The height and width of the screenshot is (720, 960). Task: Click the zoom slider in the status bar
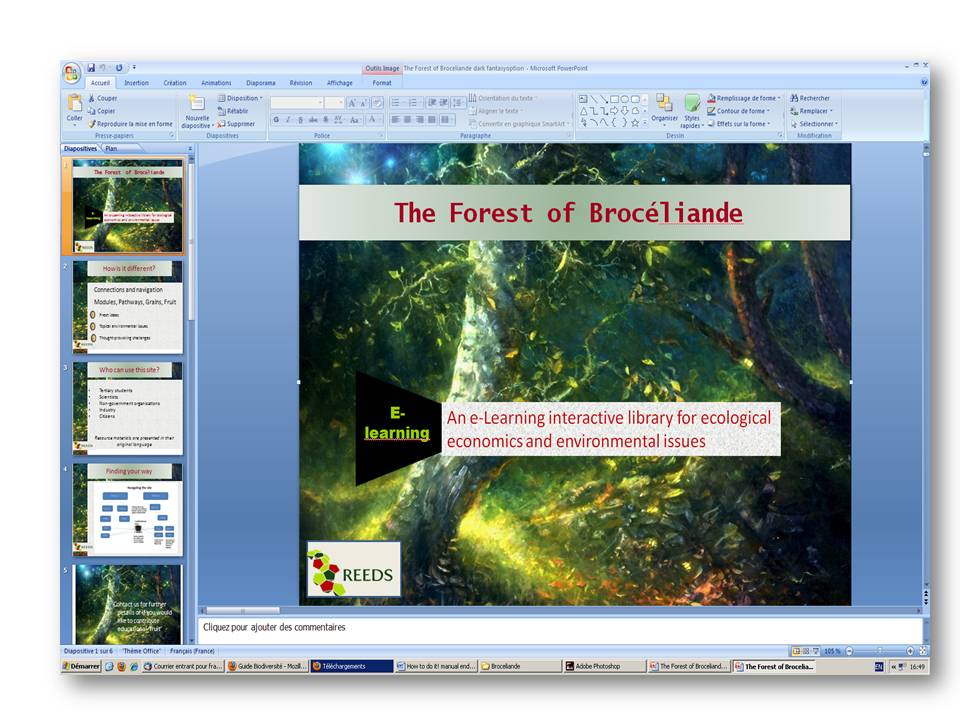pos(879,651)
